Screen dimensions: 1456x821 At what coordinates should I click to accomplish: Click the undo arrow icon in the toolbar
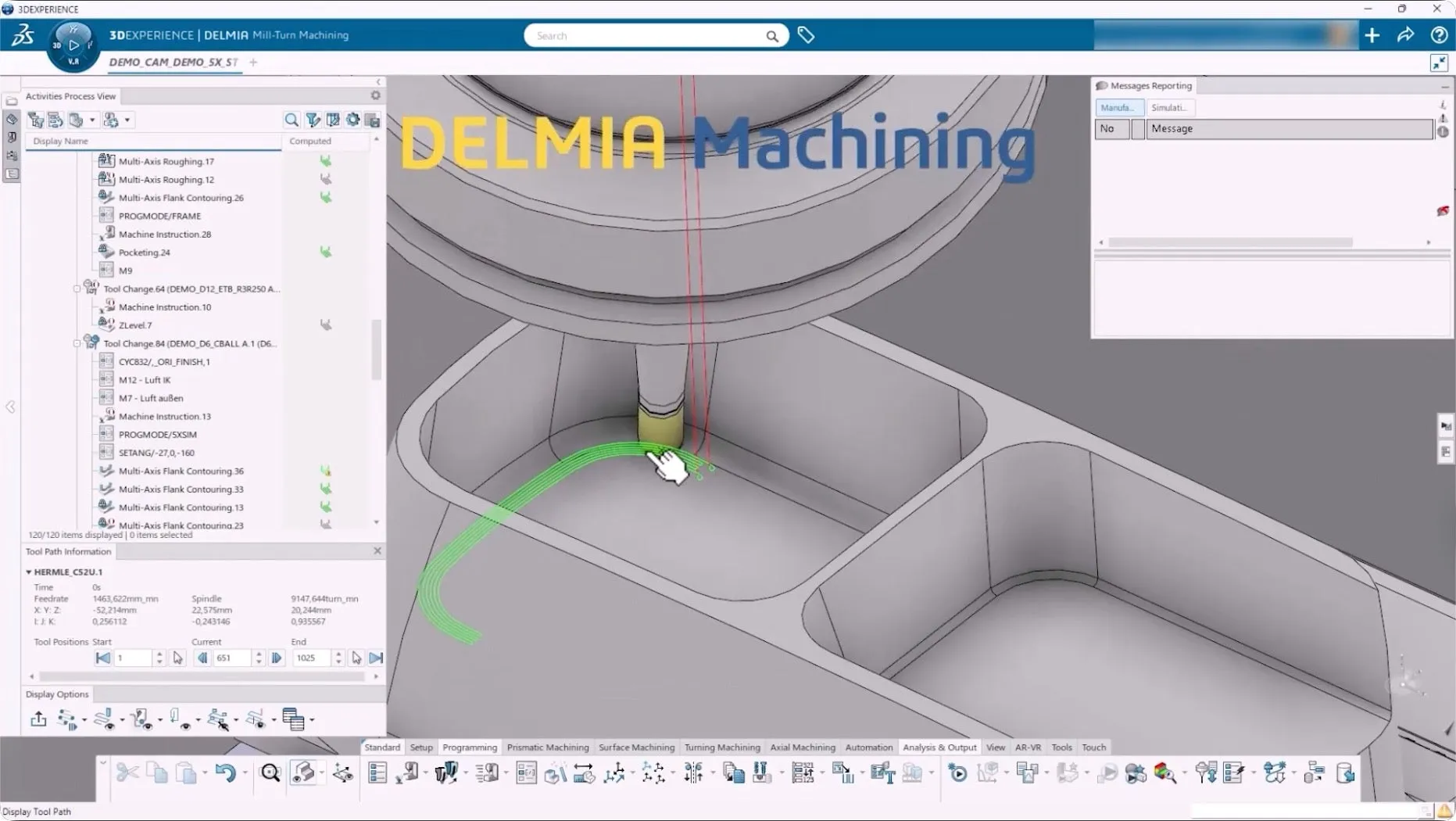225,773
